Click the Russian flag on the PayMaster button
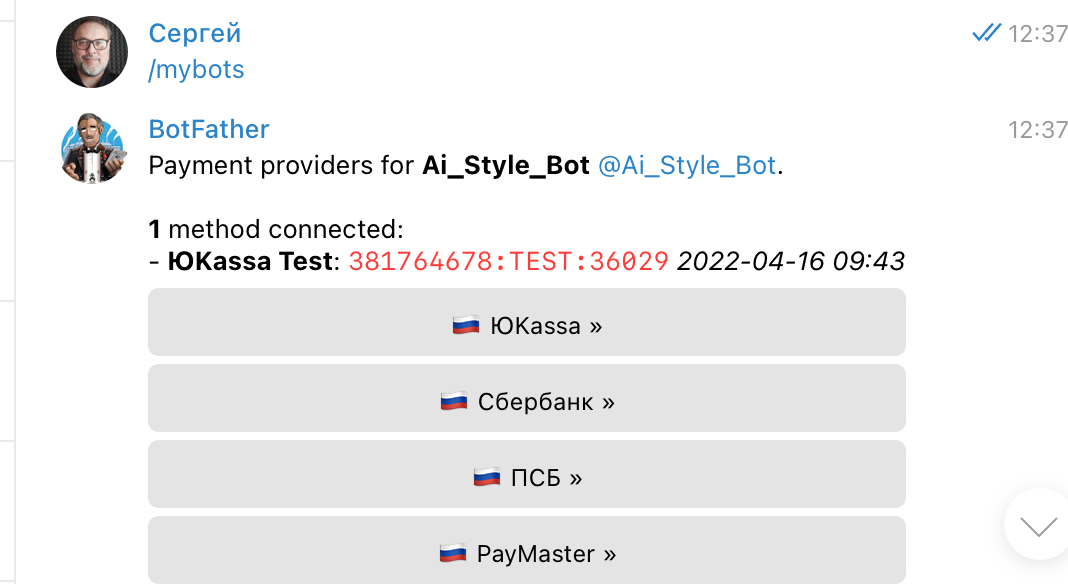Image resolution: width=1068 pixels, height=584 pixels. pos(452,551)
